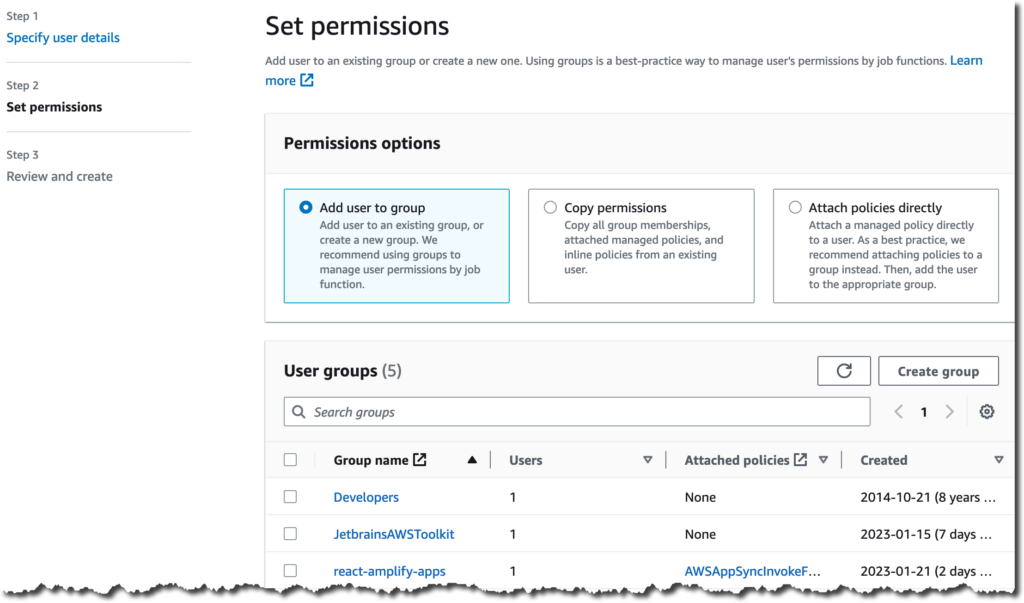Choose Attach policies directly option

(x=795, y=208)
